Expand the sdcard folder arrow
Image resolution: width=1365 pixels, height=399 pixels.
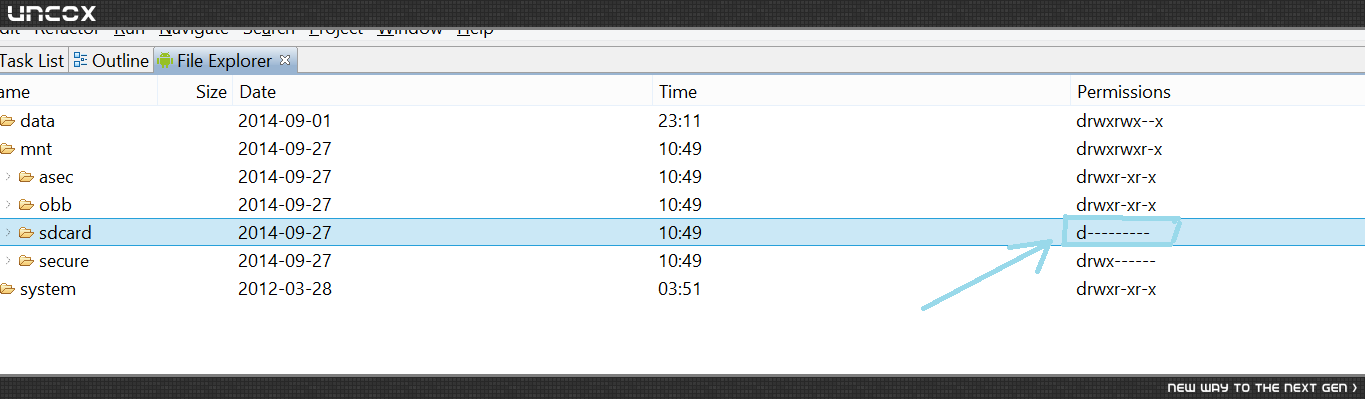[8, 233]
